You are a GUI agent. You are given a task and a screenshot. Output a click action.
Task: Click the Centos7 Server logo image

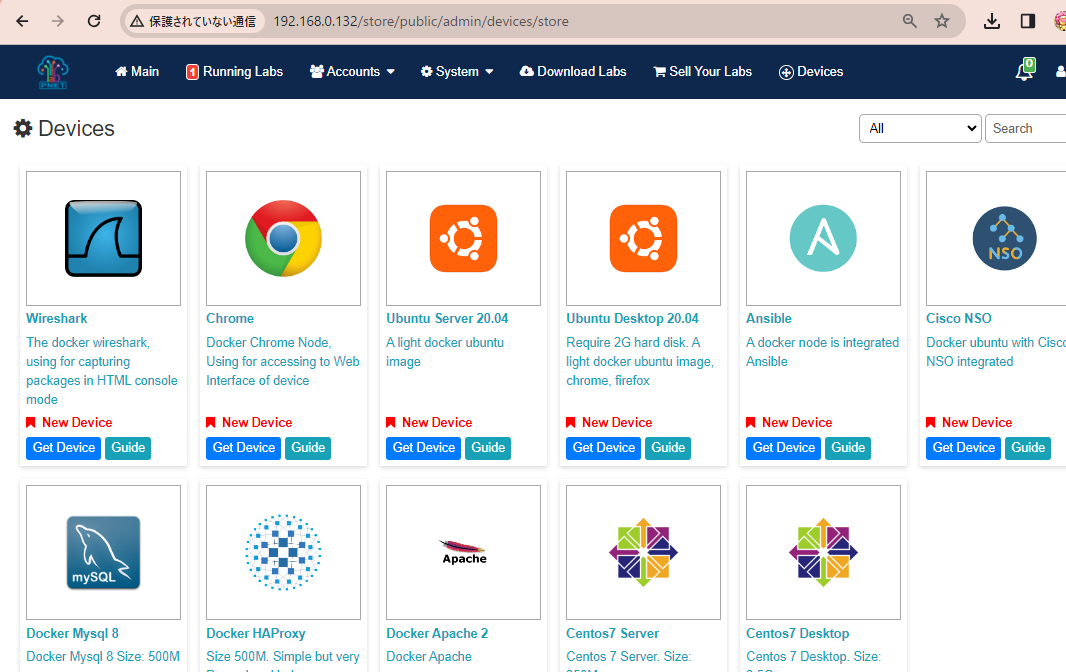tap(643, 552)
